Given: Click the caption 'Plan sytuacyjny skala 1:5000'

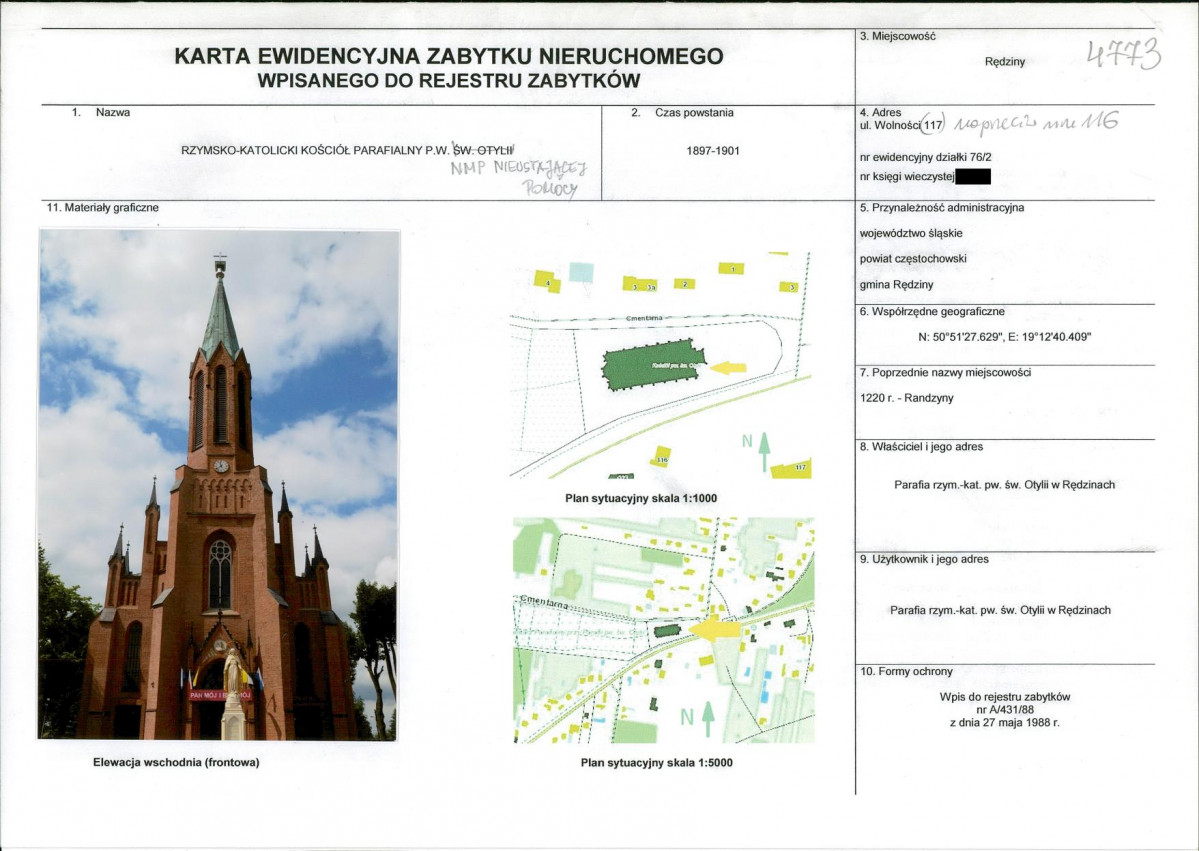Looking at the screenshot, I should coord(656,762).
